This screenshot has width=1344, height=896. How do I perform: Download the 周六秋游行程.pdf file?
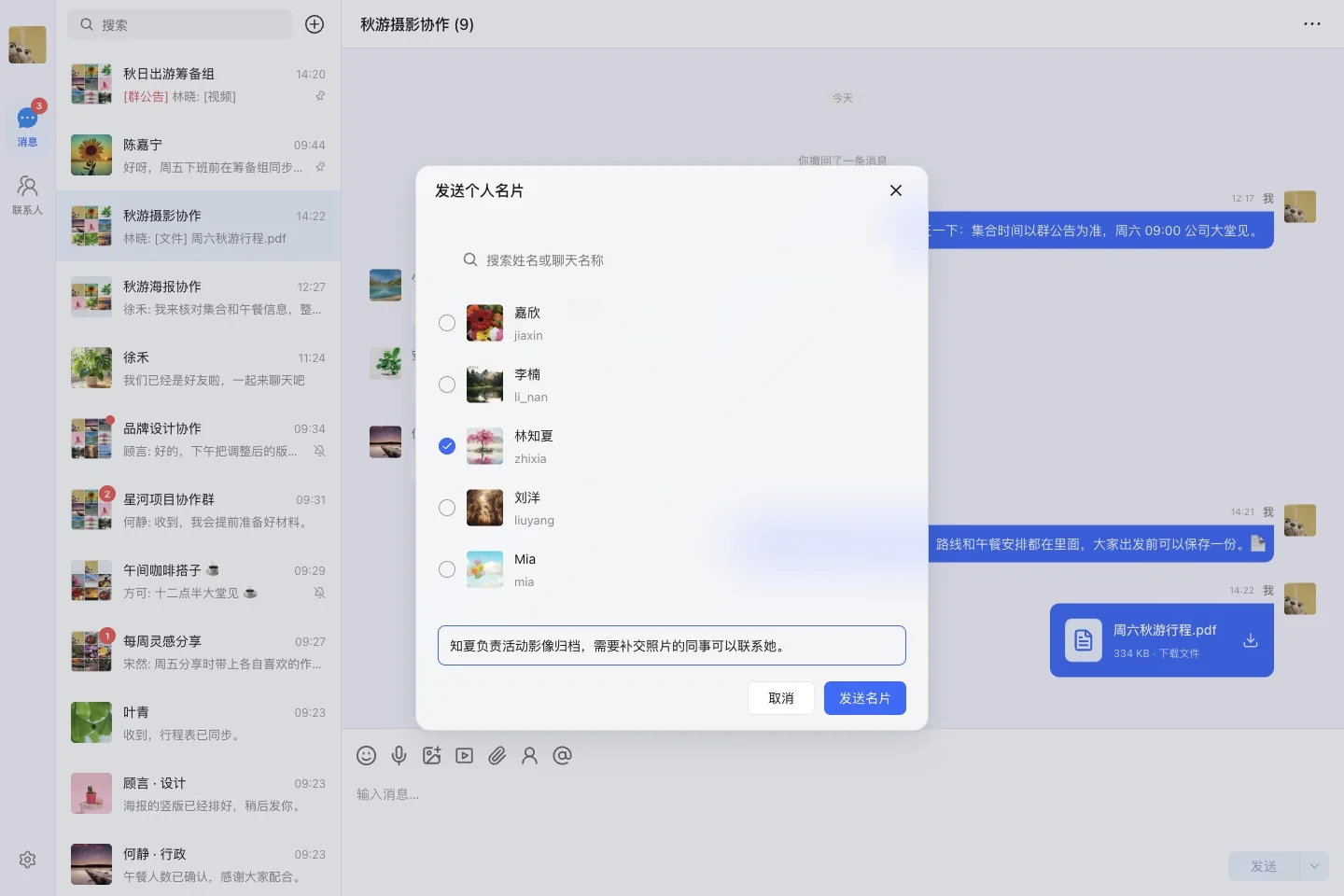click(x=1251, y=640)
